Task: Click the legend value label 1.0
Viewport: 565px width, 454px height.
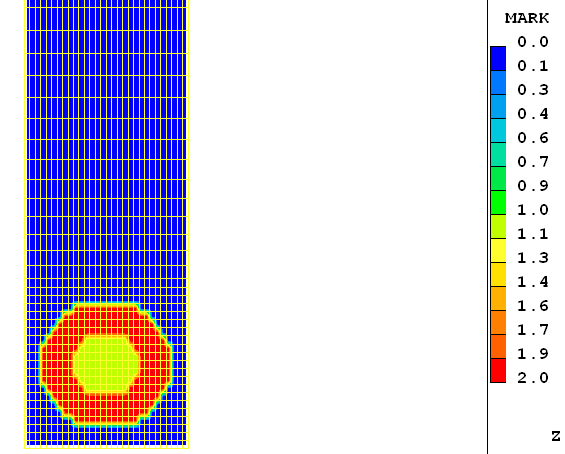Action: coord(533,210)
